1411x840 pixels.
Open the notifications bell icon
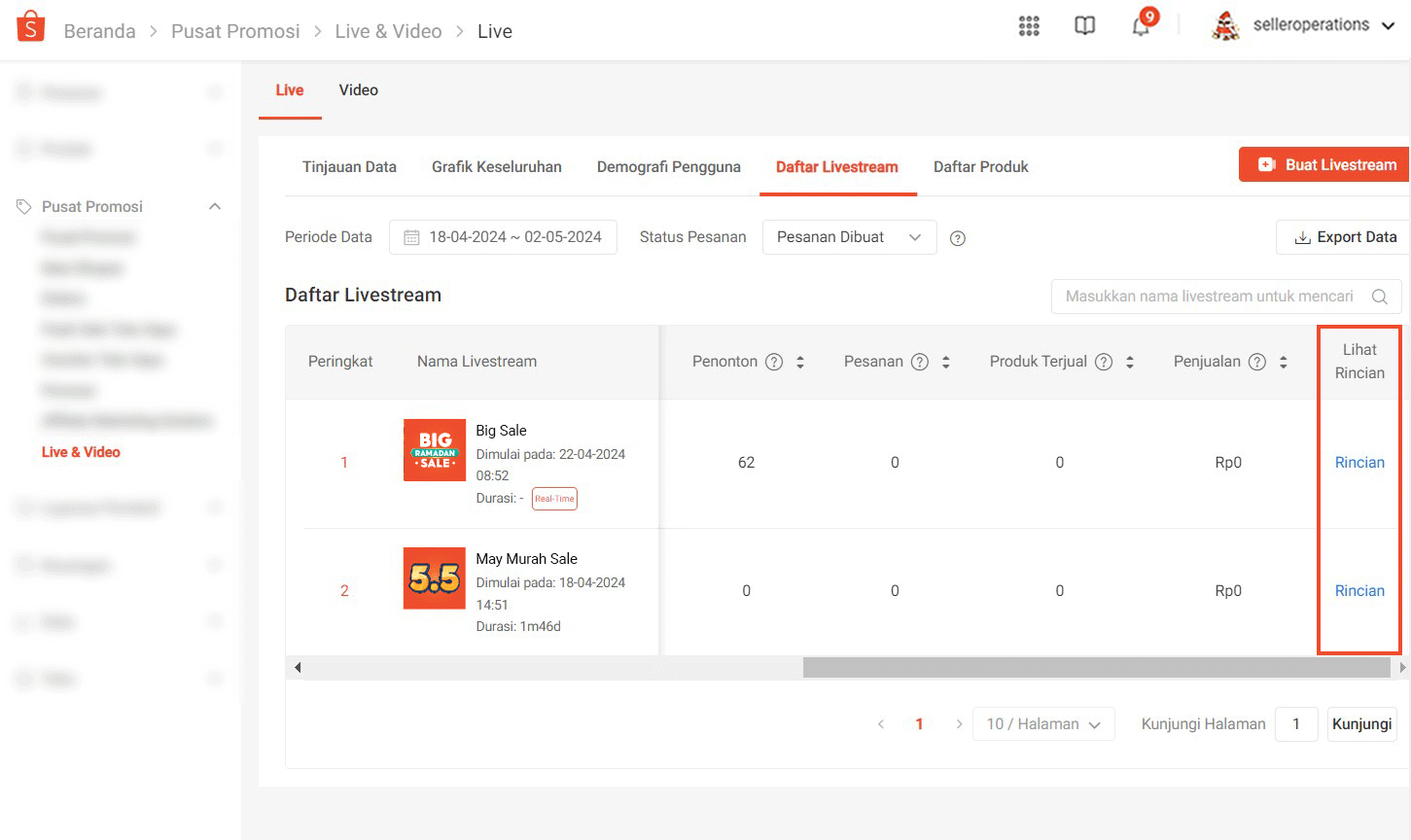pos(1140,25)
